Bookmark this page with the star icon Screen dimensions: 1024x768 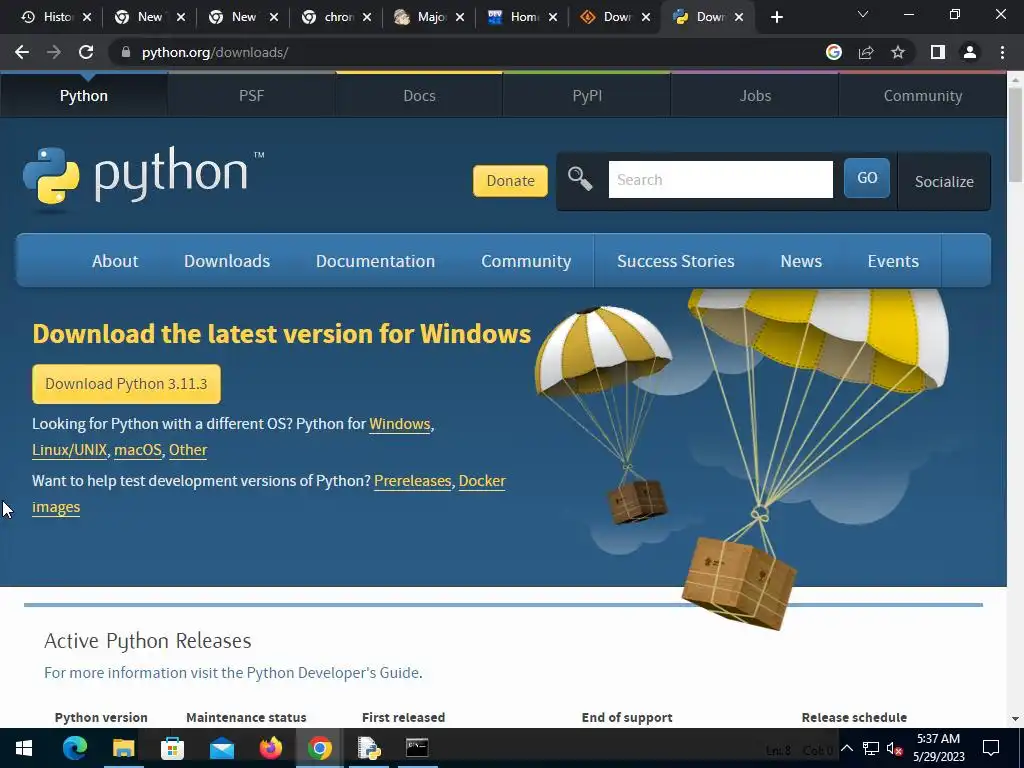[x=898, y=52]
